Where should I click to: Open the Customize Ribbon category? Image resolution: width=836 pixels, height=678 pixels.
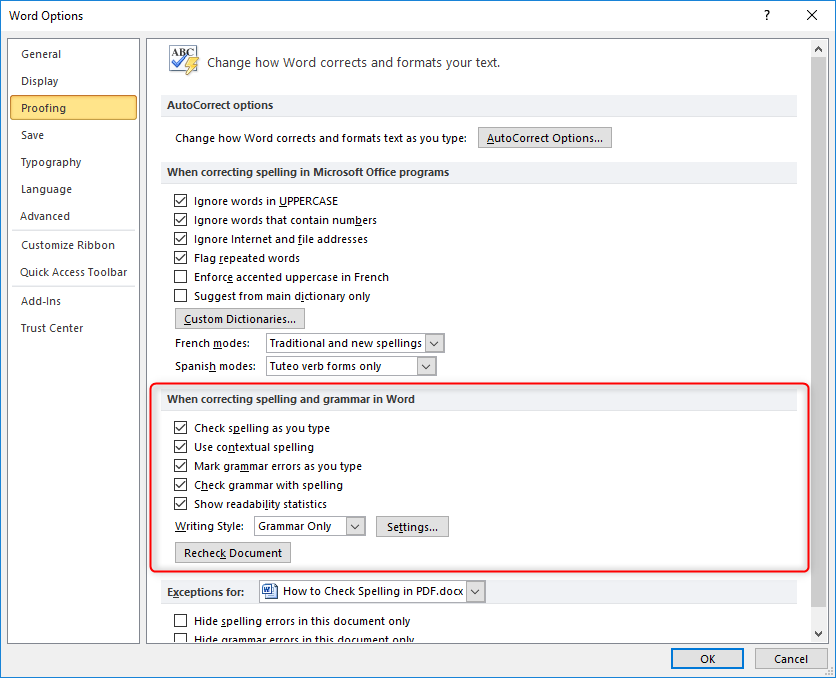tap(68, 245)
